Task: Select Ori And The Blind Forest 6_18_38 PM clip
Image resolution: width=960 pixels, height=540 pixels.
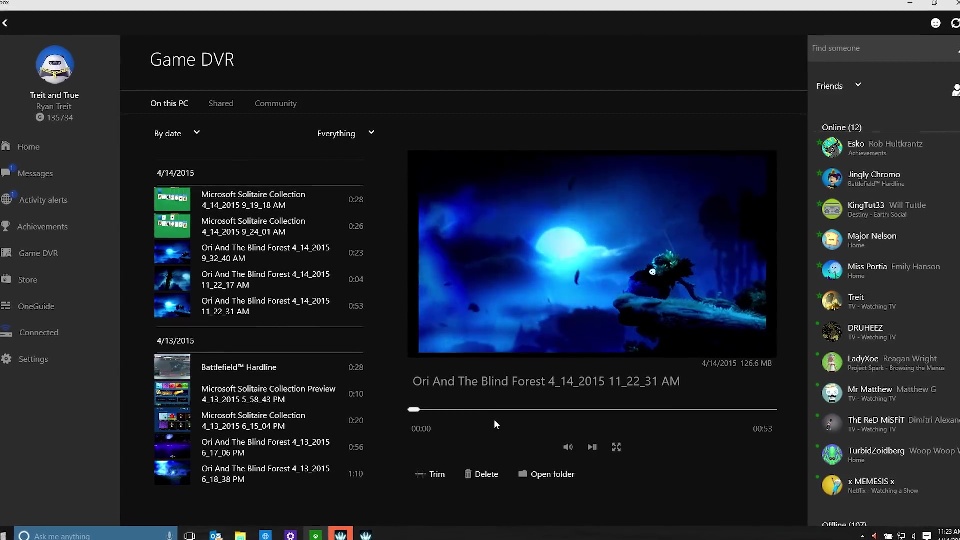Action: click(258, 474)
